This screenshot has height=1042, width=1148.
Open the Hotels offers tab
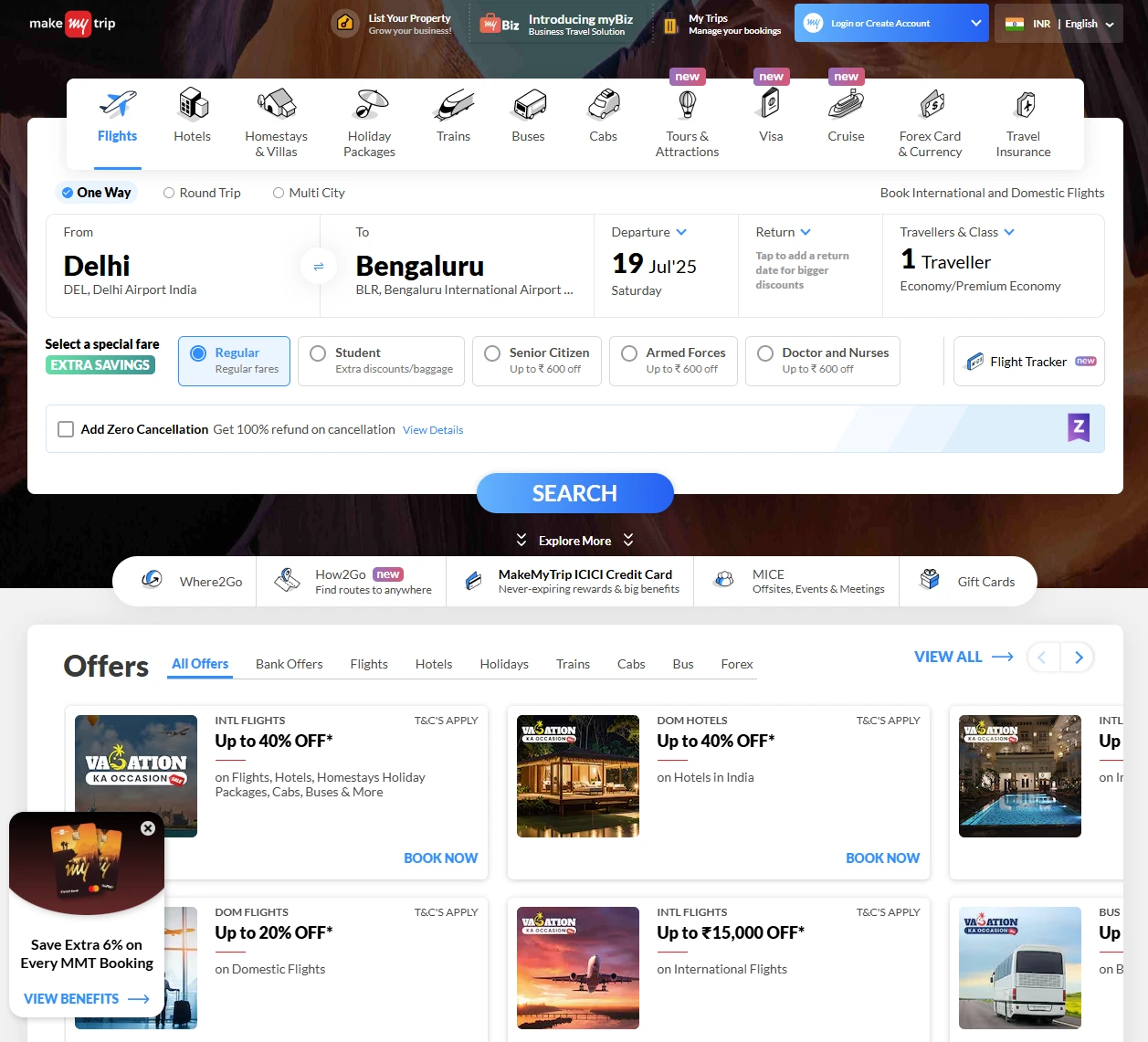(433, 664)
